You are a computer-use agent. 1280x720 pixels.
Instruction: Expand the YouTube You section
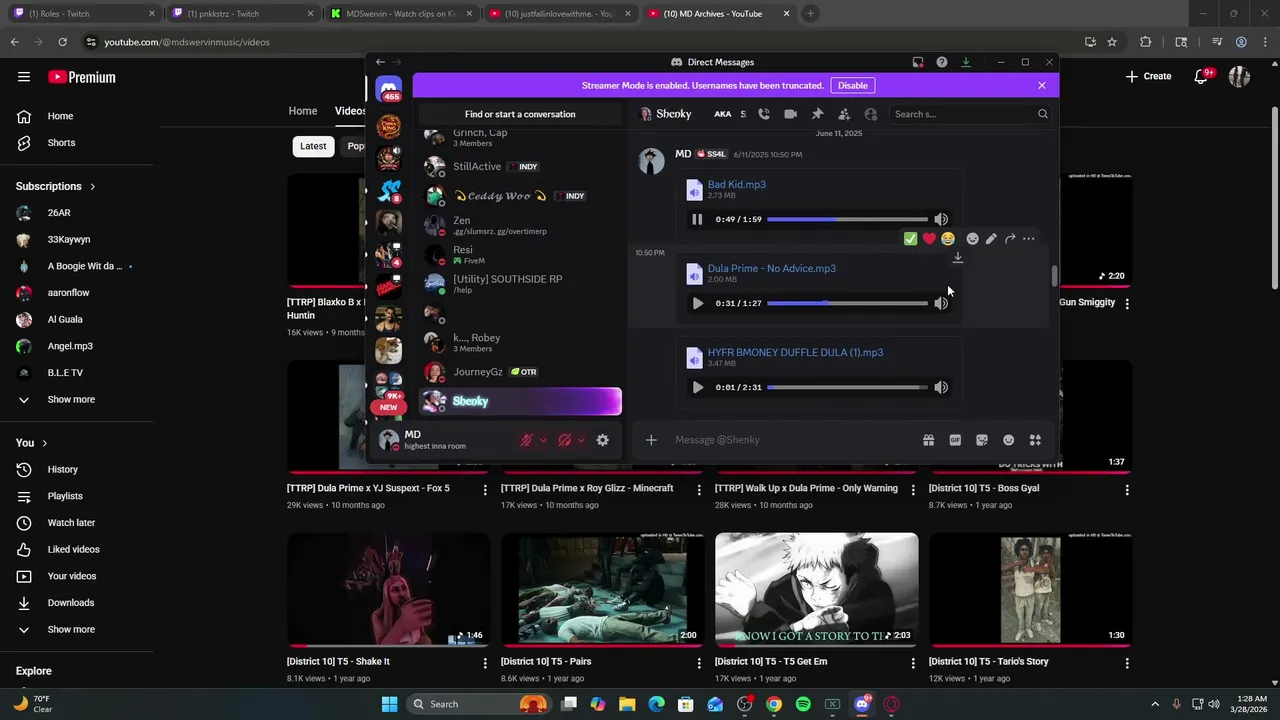[32, 443]
